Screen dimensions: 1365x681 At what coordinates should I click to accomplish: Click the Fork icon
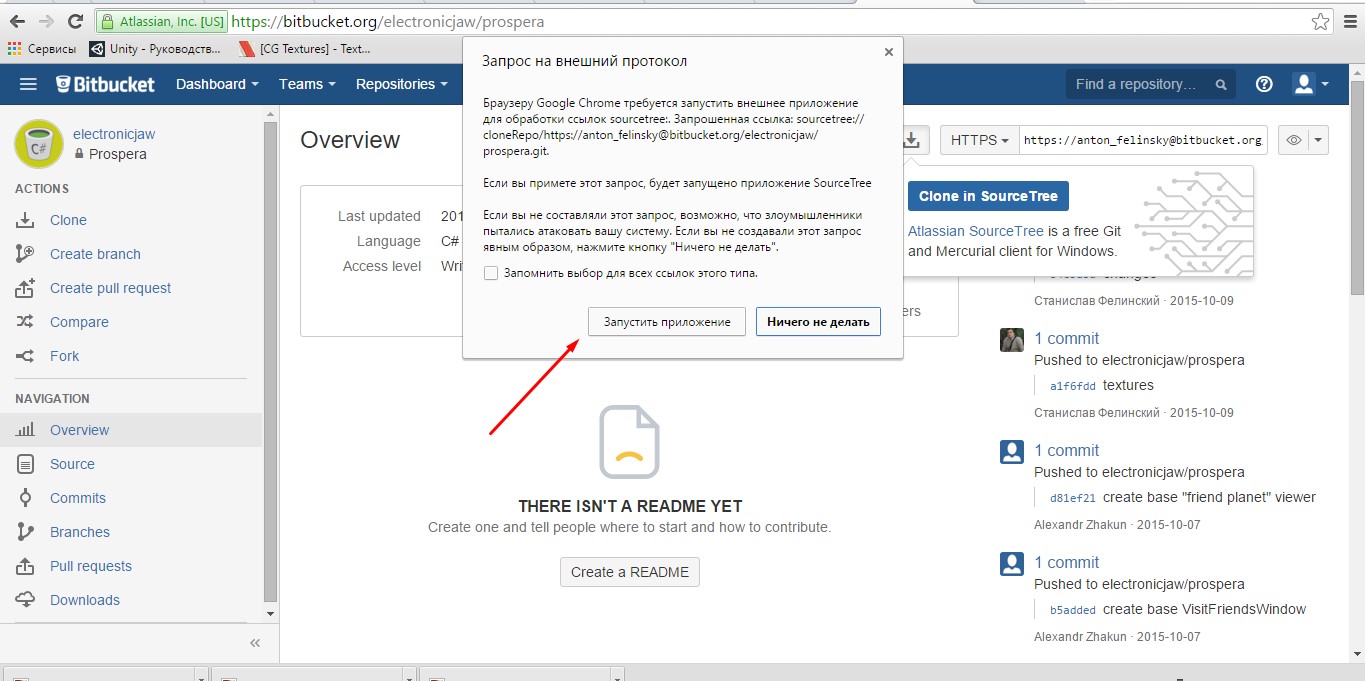pos(26,356)
